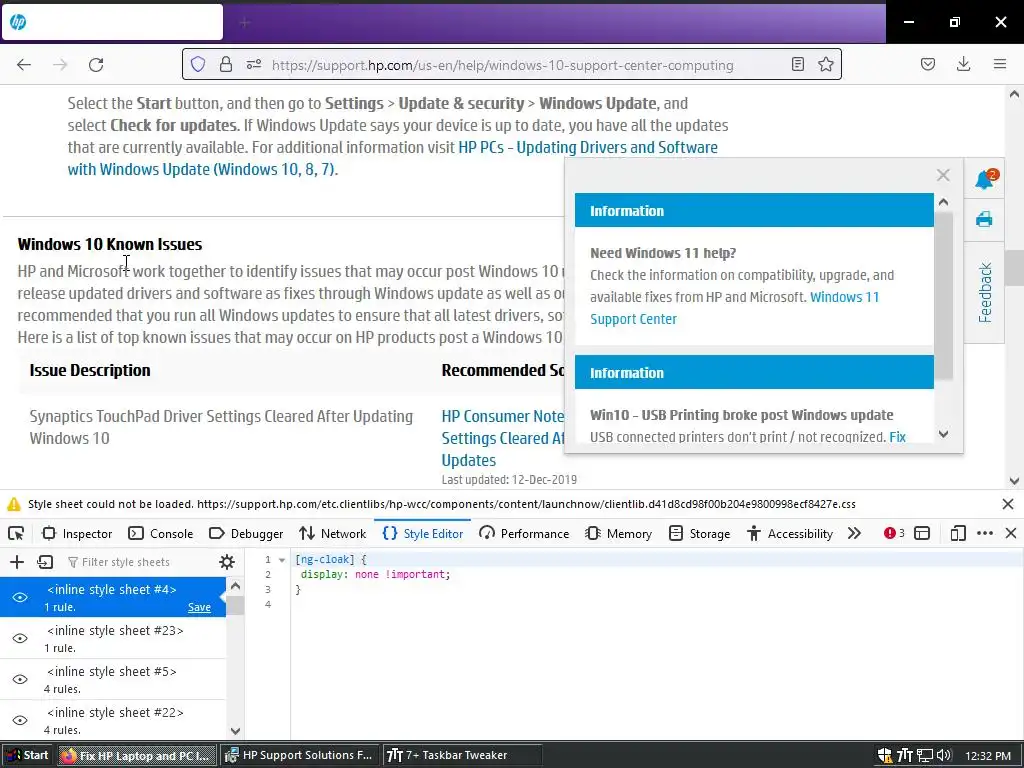
Task: Bookmark this page with the star icon
Action: 825,64
